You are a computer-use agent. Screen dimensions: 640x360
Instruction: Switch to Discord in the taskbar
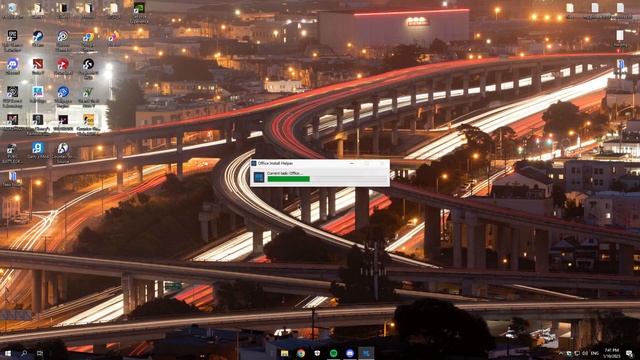(x=350, y=353)
